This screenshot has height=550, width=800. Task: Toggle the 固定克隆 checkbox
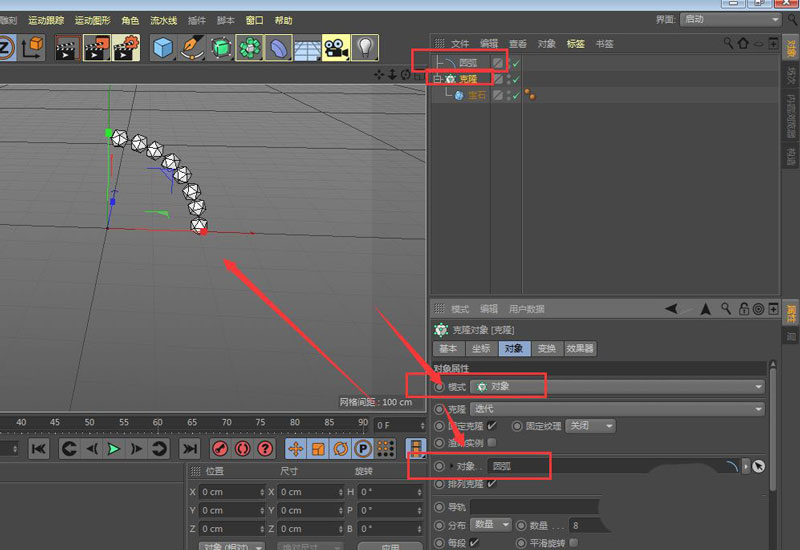(x=491, y=426)
